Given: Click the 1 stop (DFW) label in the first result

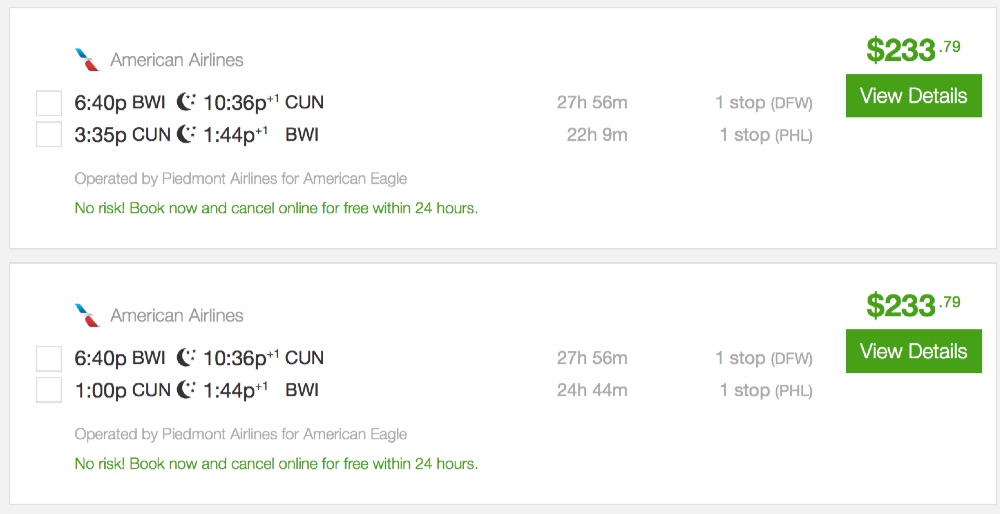Looking at the screenshot, I should coord(763,103).
